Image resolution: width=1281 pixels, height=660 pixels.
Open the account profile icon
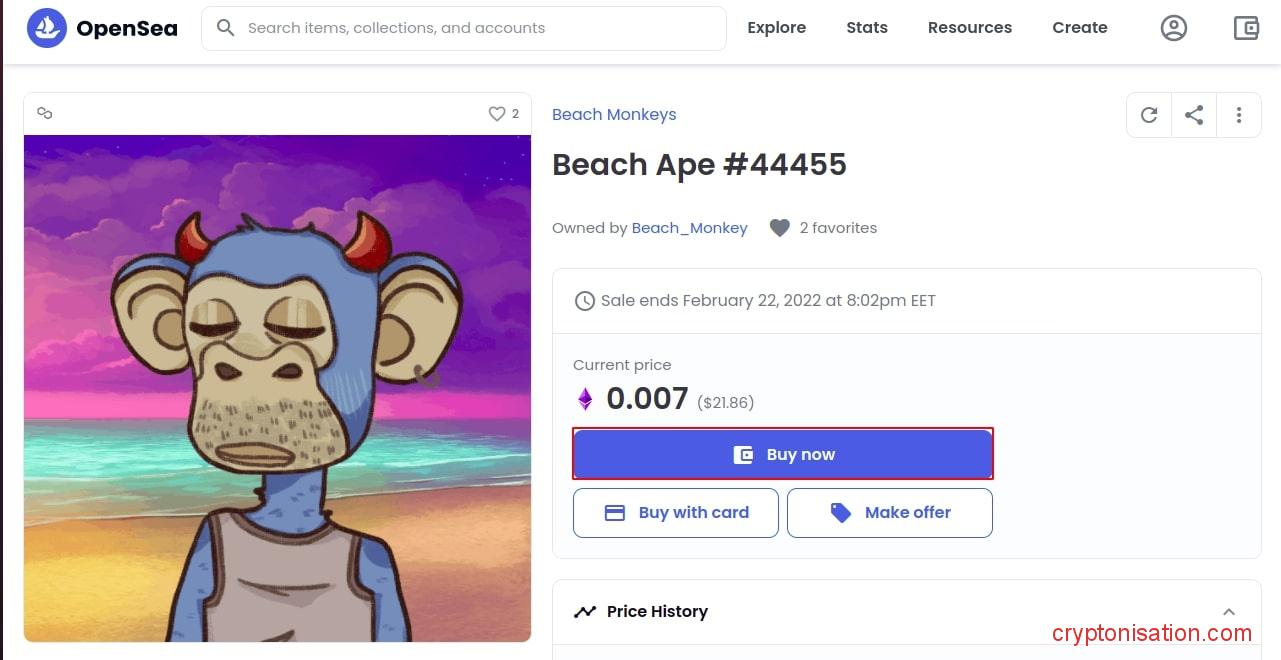point(1174,28)
